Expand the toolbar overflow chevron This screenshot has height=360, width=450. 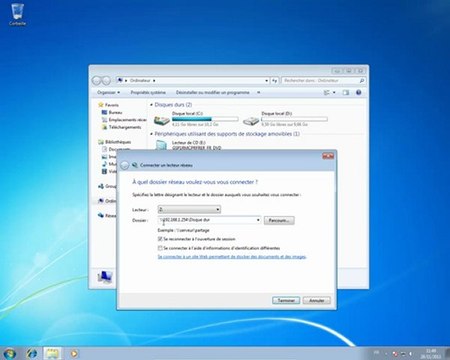point(259,92)
